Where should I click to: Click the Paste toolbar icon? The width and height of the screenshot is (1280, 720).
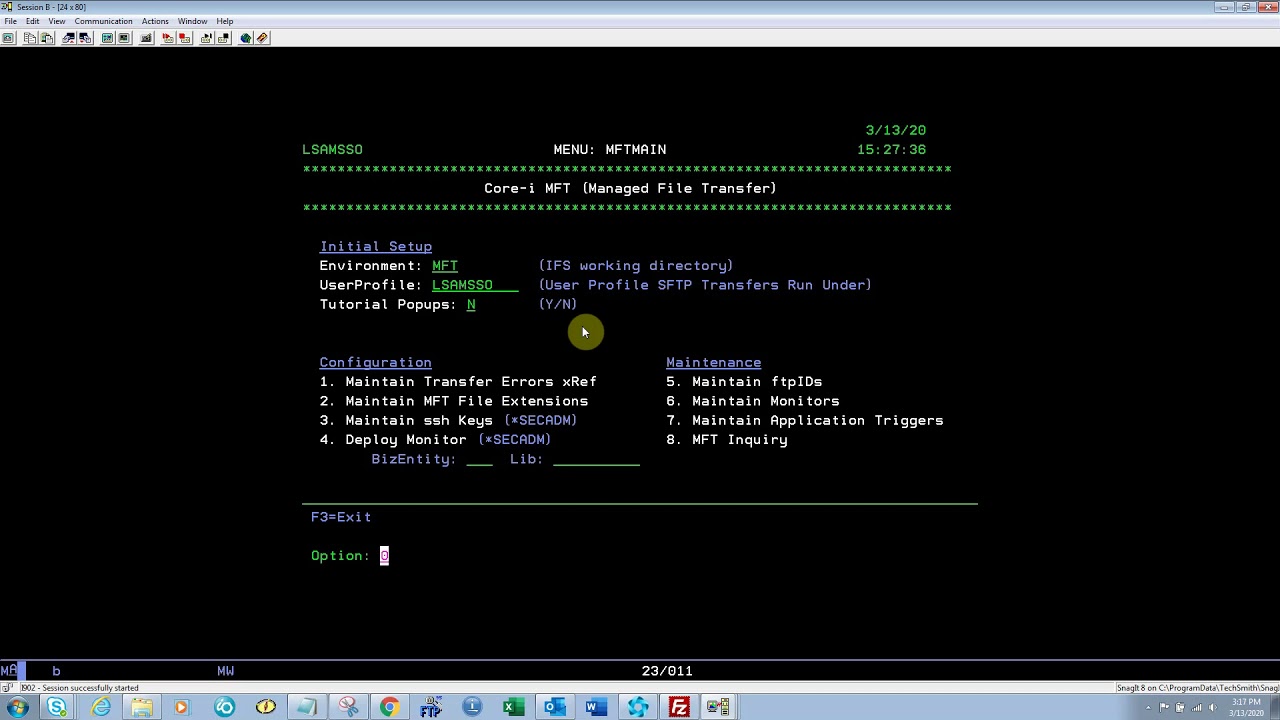pyautogui.click(x=47, y=38)
